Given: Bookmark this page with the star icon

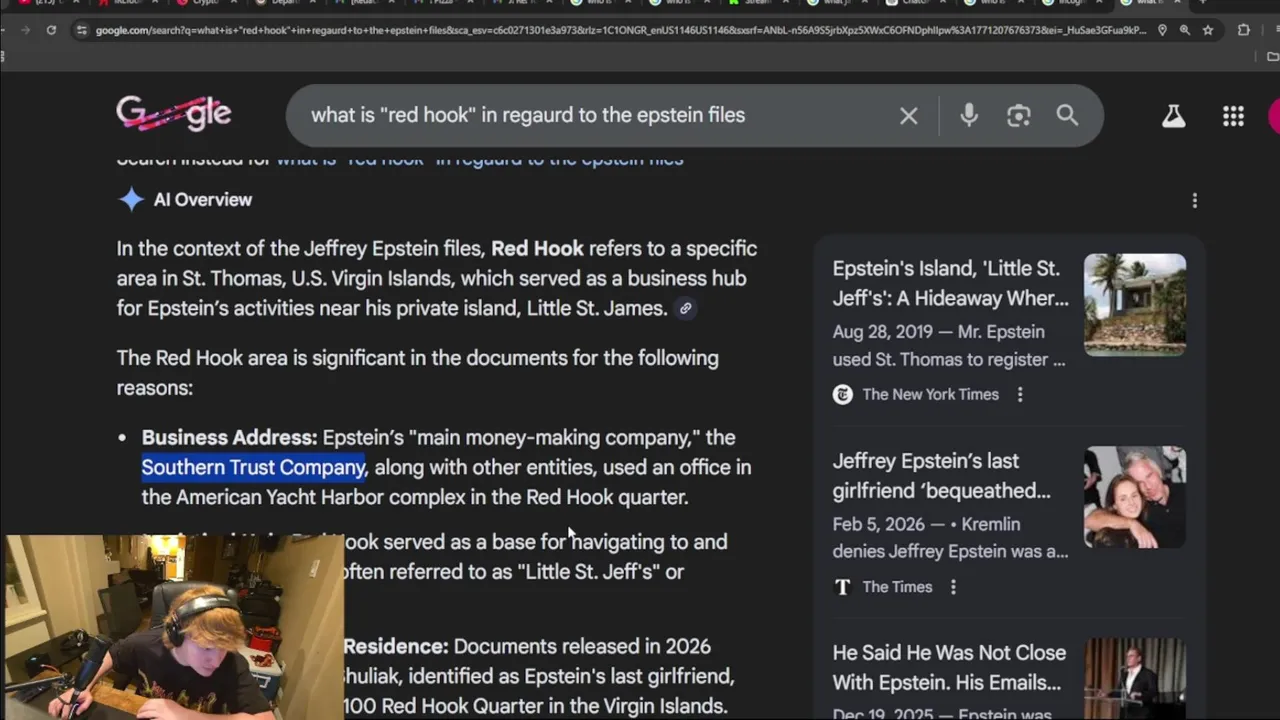Looking at the screenshot, I should (1208, 30).
